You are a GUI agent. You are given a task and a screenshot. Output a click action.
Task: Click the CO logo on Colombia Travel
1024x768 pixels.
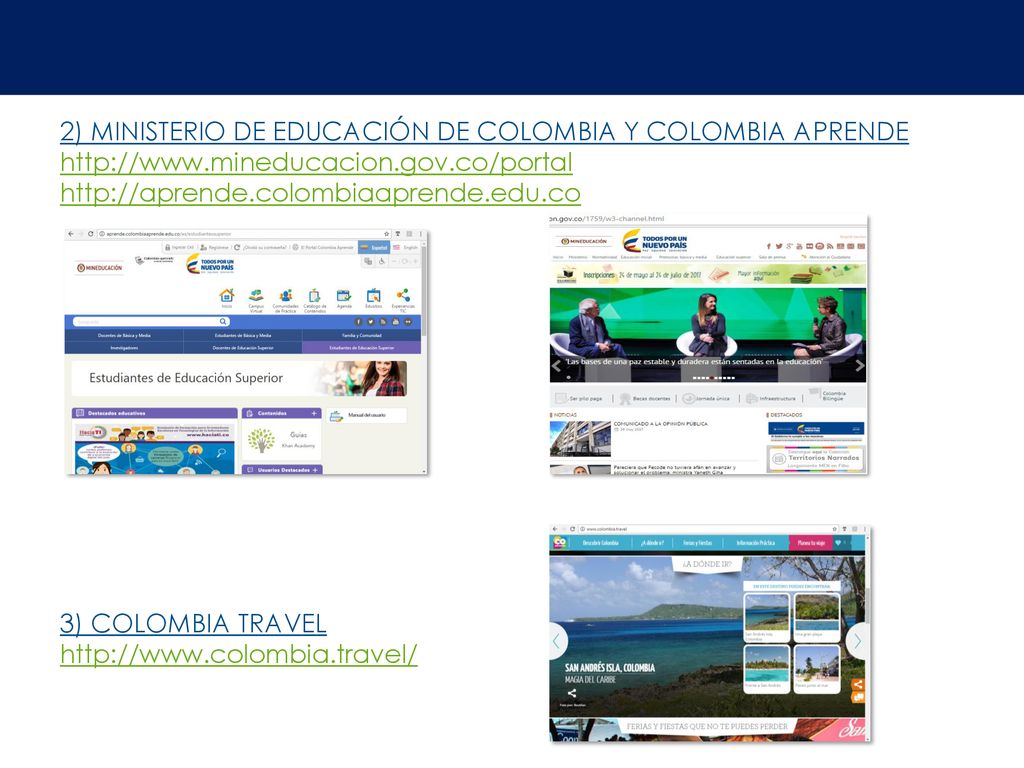click(560, 543)
